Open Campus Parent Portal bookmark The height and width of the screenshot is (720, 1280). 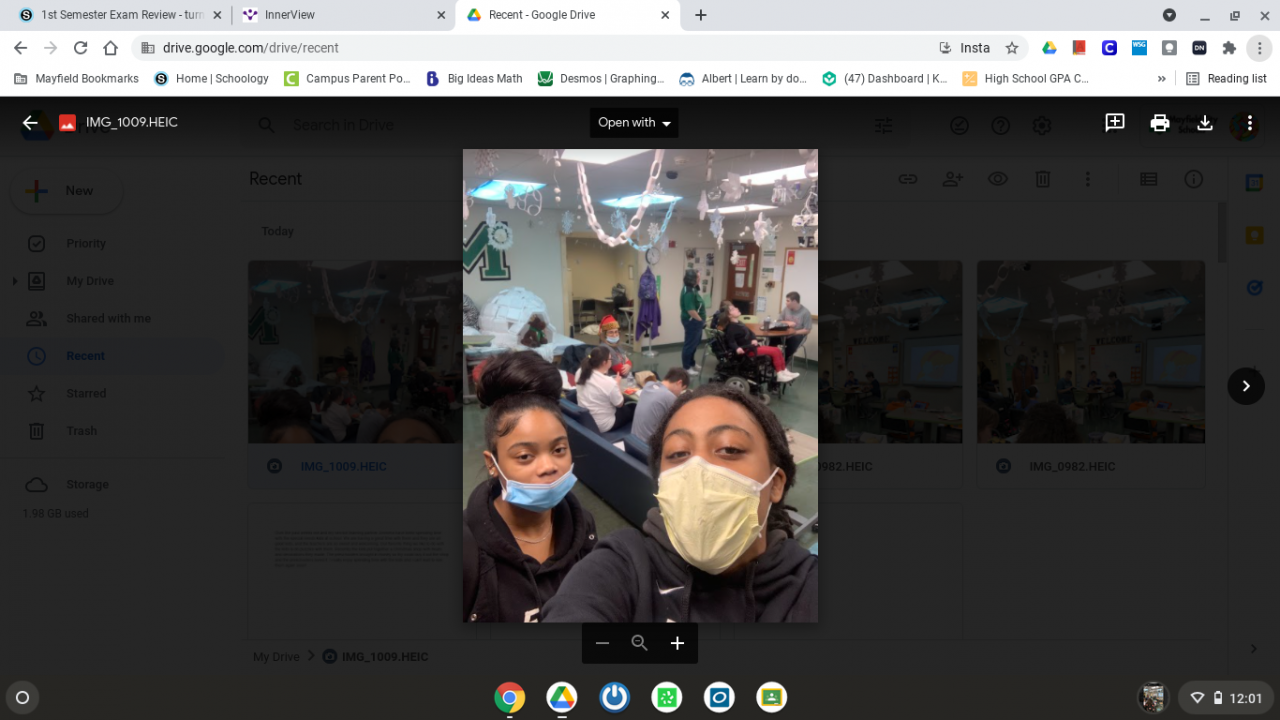point(347,78)
